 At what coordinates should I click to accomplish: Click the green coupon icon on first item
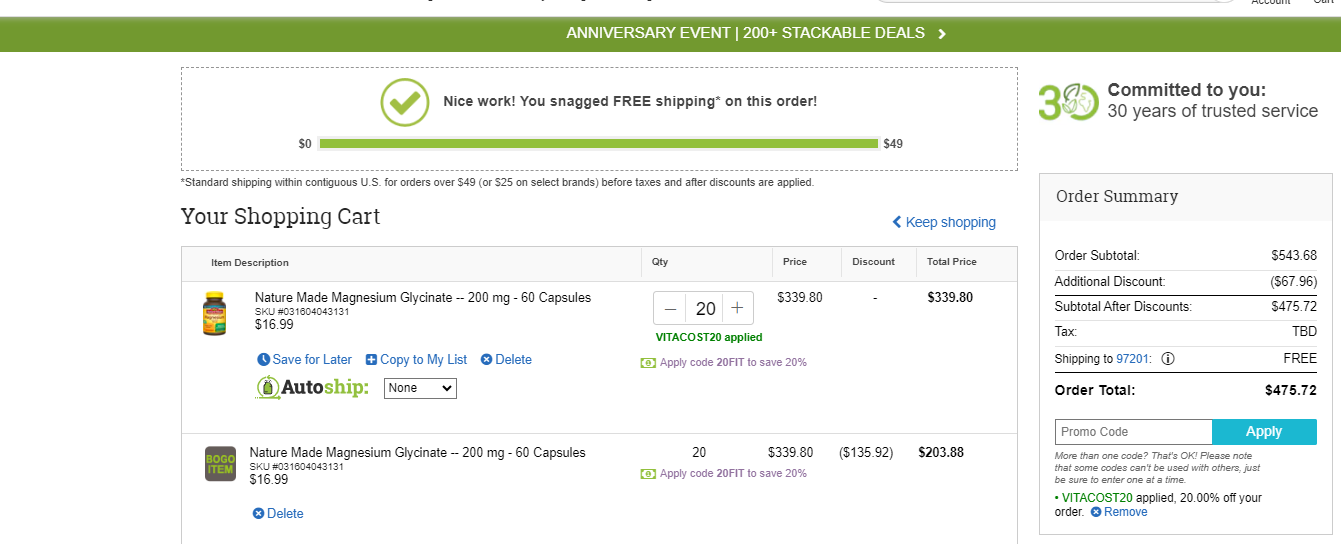(648, 362)
